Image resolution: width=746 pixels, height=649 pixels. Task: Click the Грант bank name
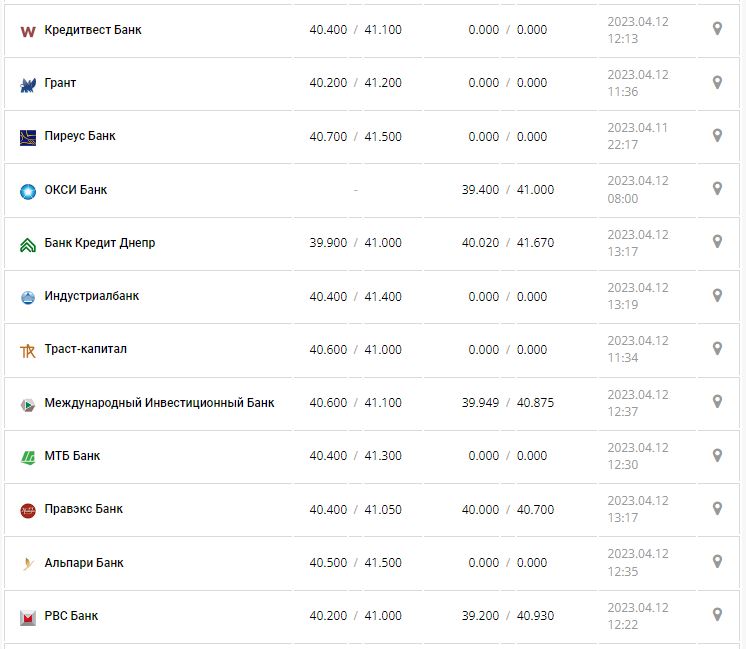coord(60,83)
